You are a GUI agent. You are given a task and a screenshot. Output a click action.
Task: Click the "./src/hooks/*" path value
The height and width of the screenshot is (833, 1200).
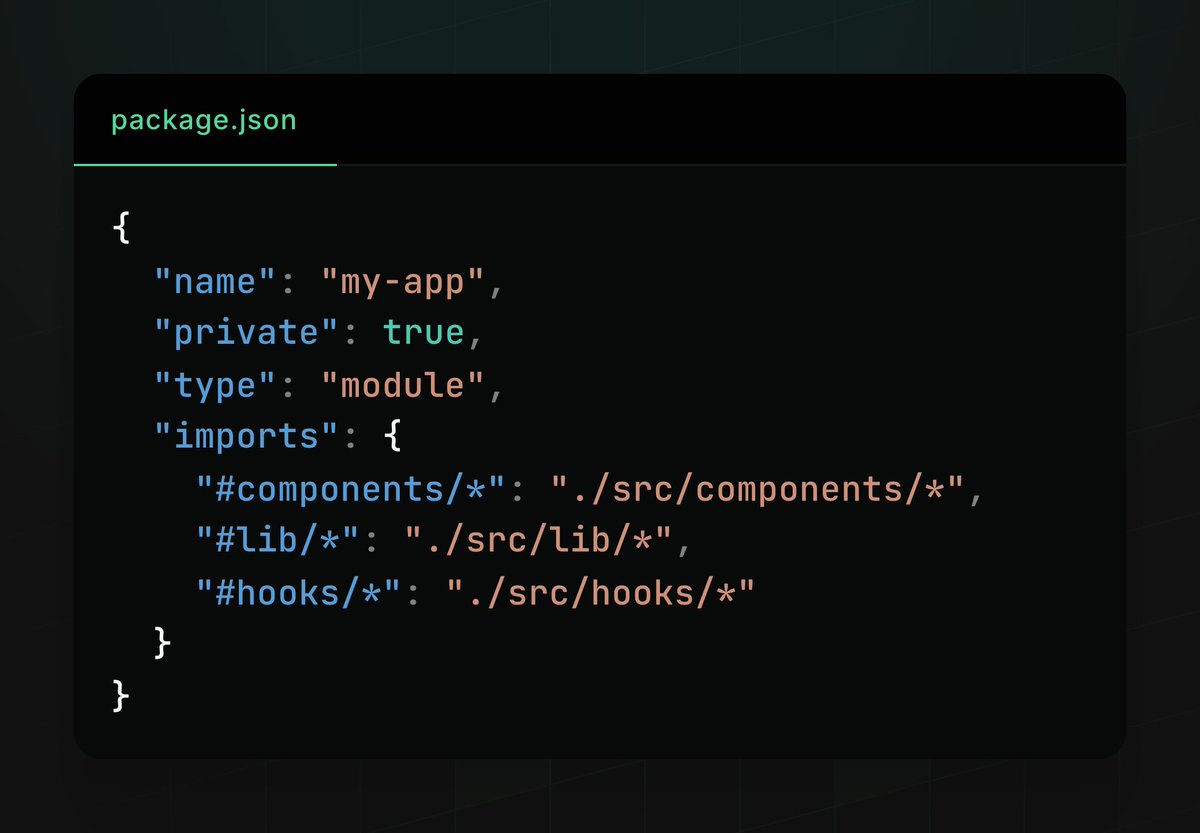coord(602,593)
